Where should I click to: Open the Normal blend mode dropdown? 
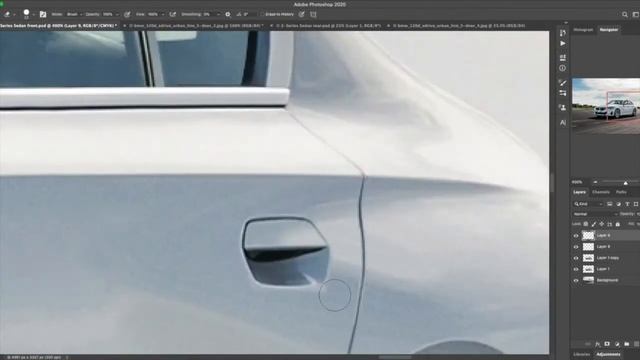click(595, 214)
